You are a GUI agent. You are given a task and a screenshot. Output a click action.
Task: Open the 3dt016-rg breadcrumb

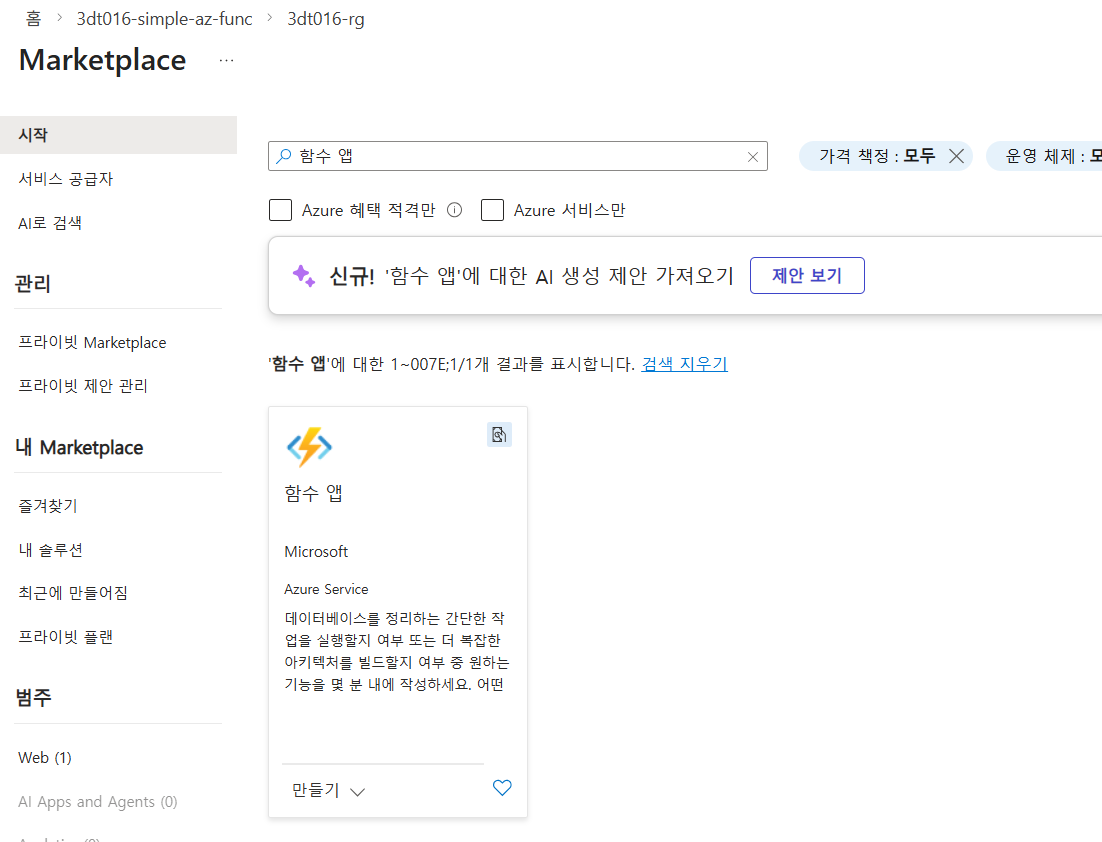(326, 19)
